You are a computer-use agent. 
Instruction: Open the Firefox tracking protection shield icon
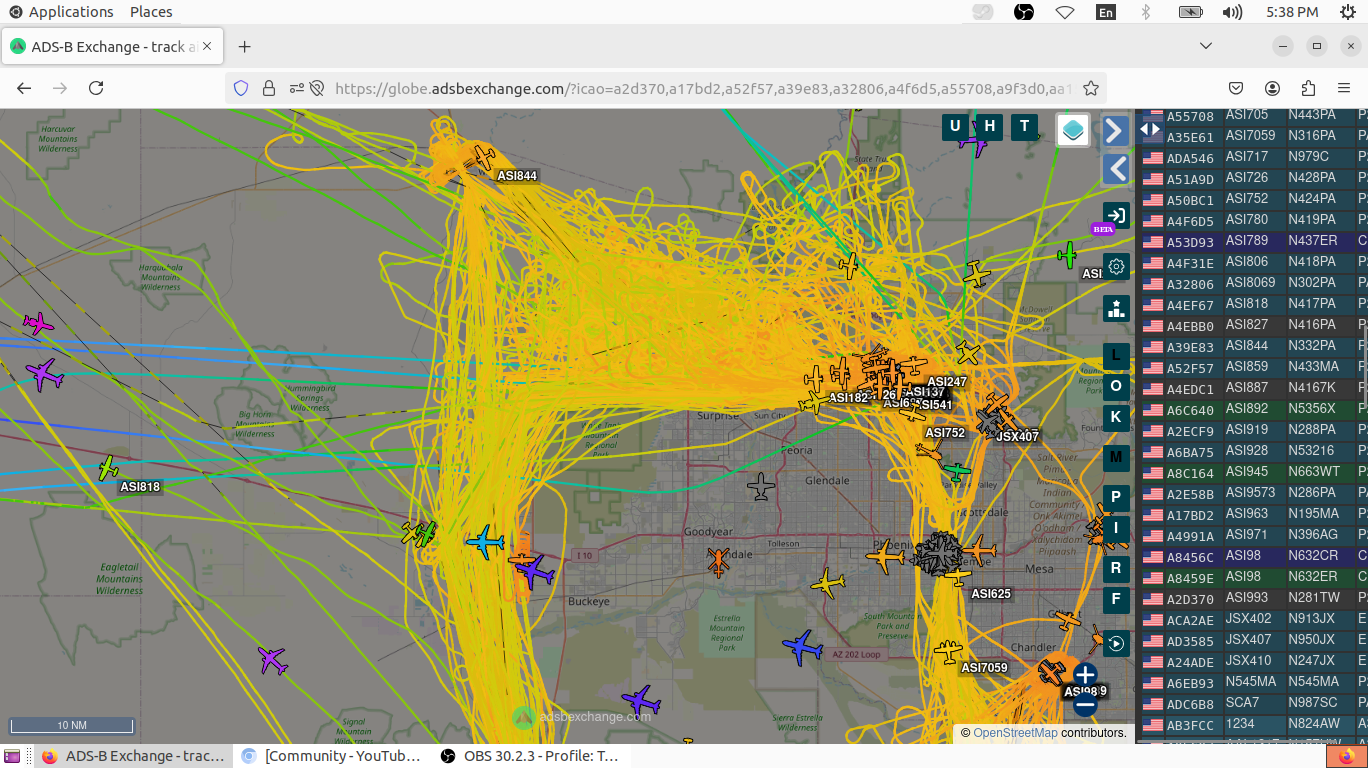point(240,88)
